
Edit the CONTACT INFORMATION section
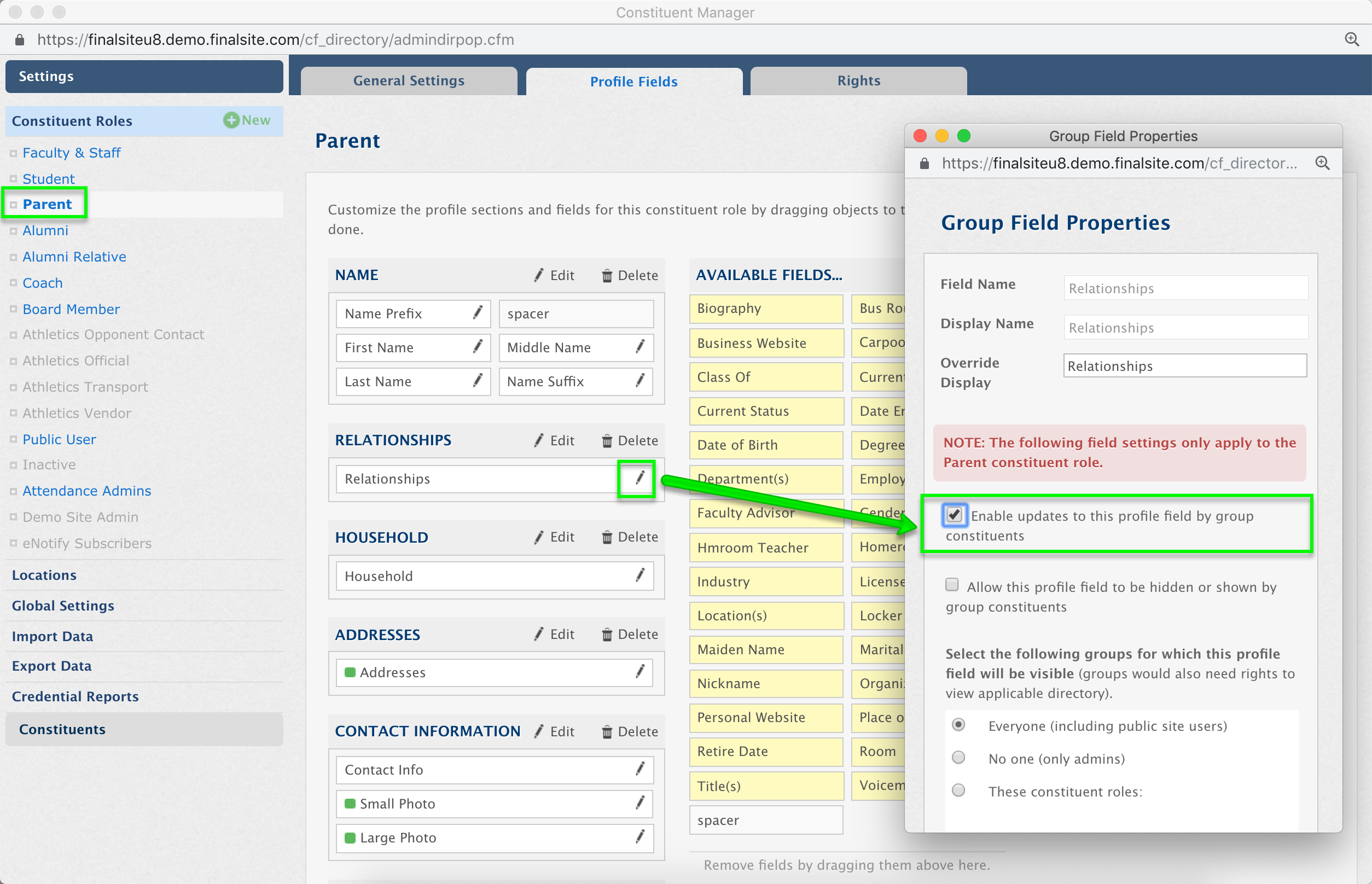[554, 732]
